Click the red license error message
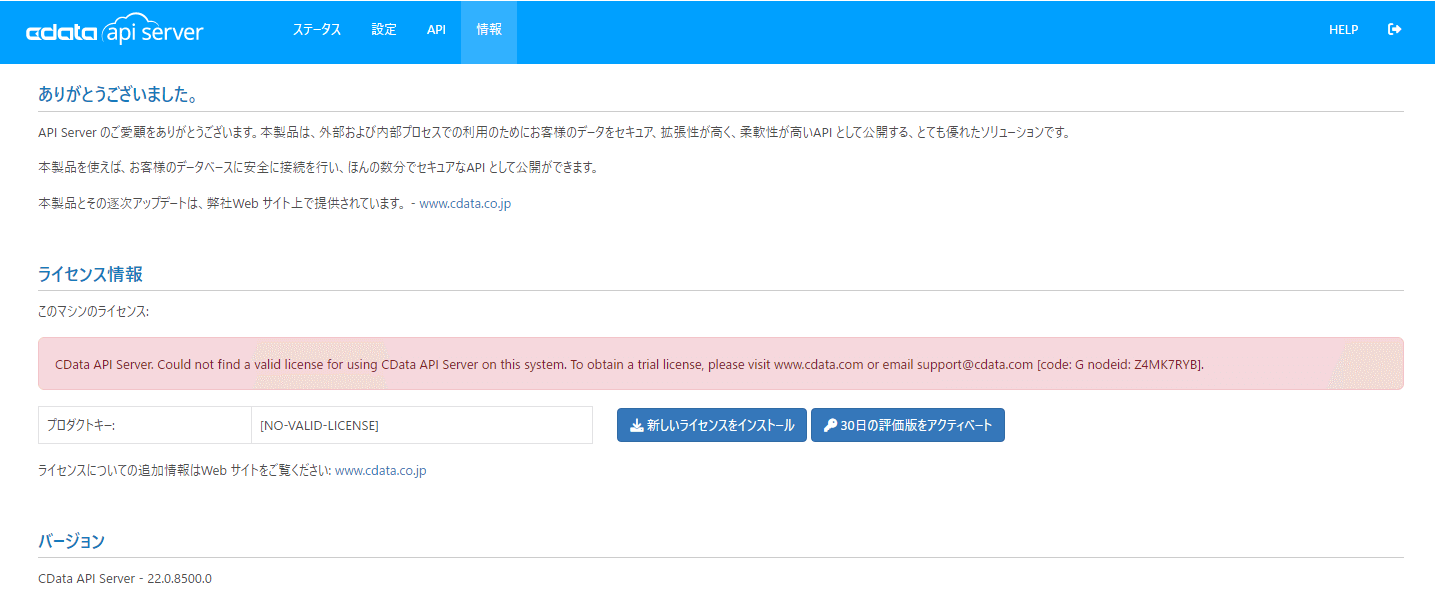The width and height of the screenshot is (1435, 606). coord(721,364)
